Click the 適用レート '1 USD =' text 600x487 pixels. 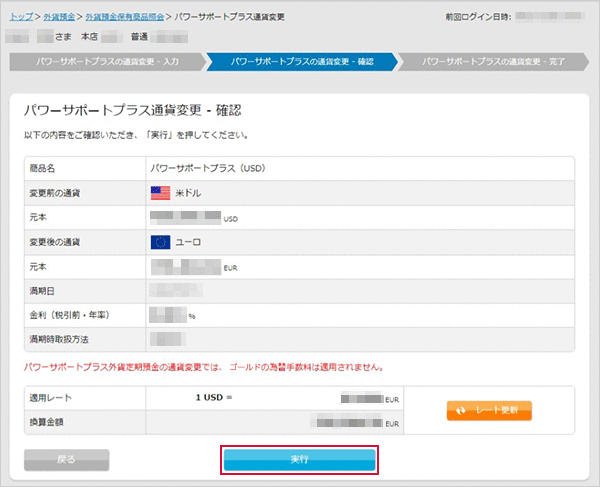click(x=214, y=397)
